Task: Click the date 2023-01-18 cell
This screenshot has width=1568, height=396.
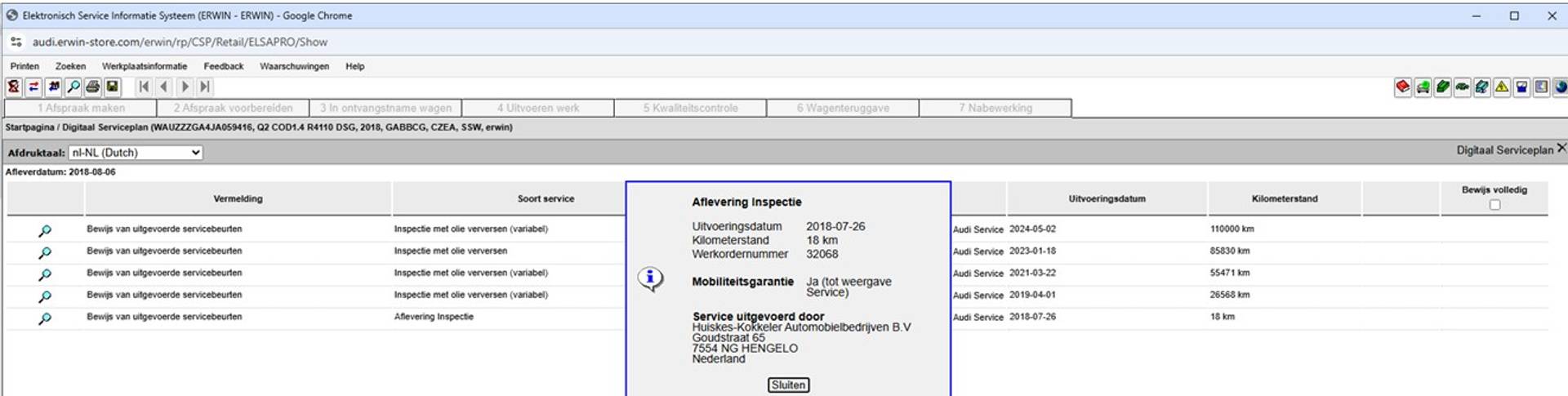Action: [x=1032, y=251]
